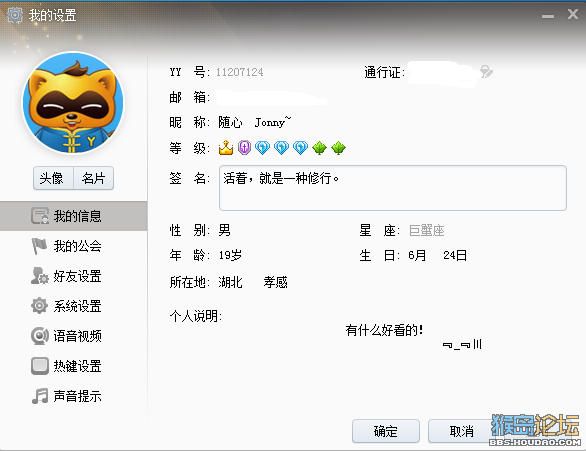Click the 签名 signature text box

[x=393, y=188]
